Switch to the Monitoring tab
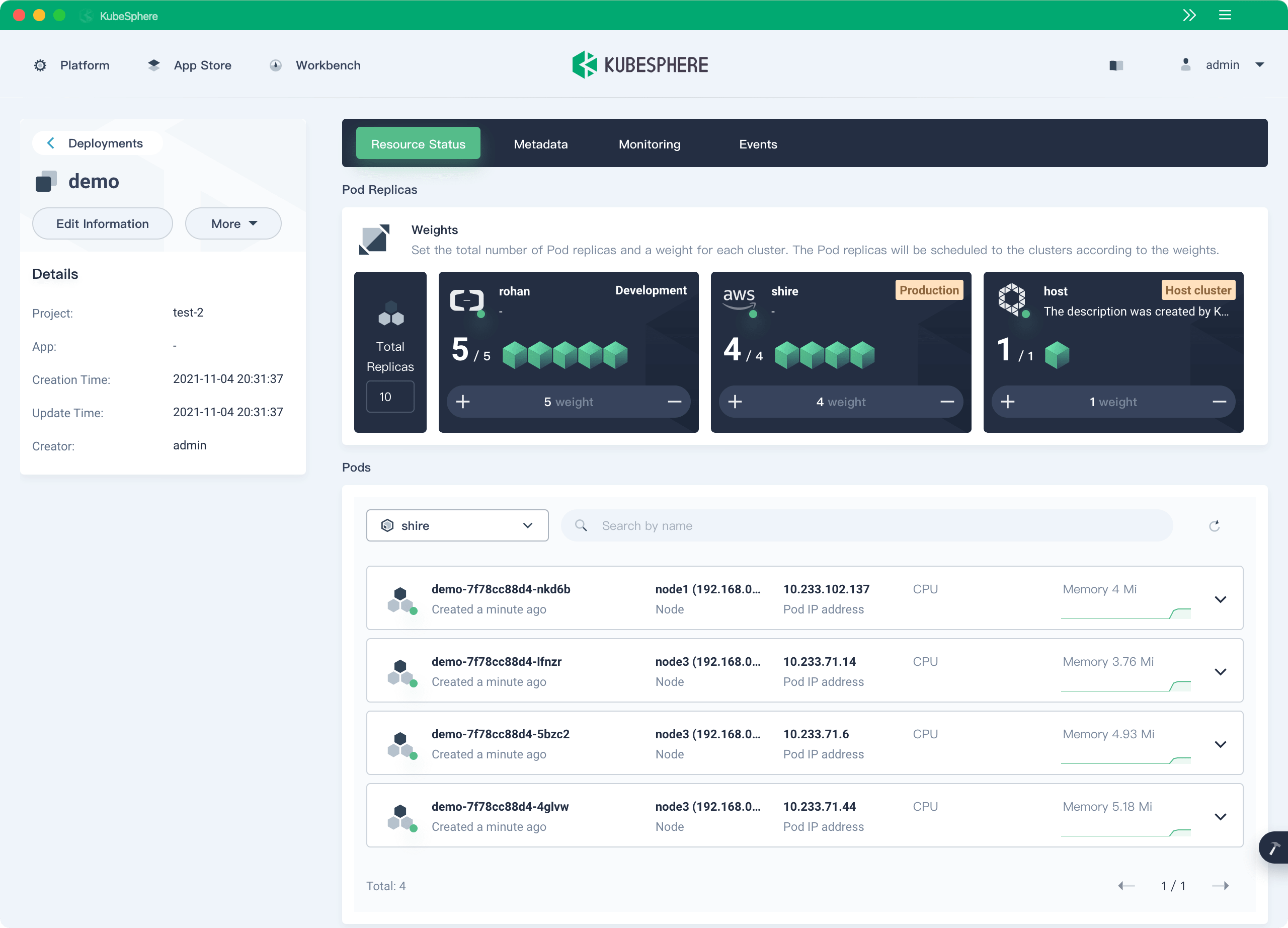The width and height of the screenshot is (1288, 928). click(649, 144)
